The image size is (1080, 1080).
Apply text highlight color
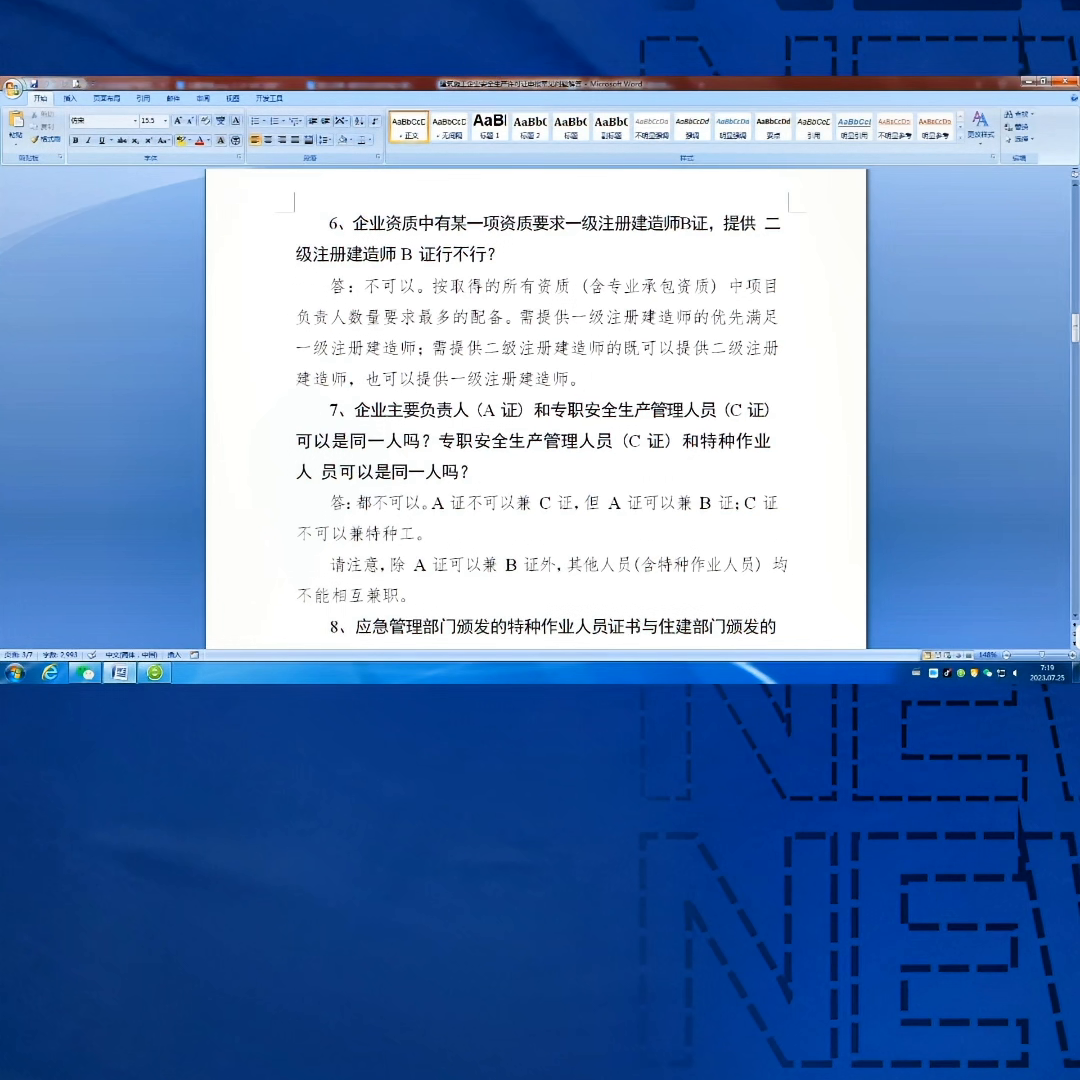(x=180, y=141)
